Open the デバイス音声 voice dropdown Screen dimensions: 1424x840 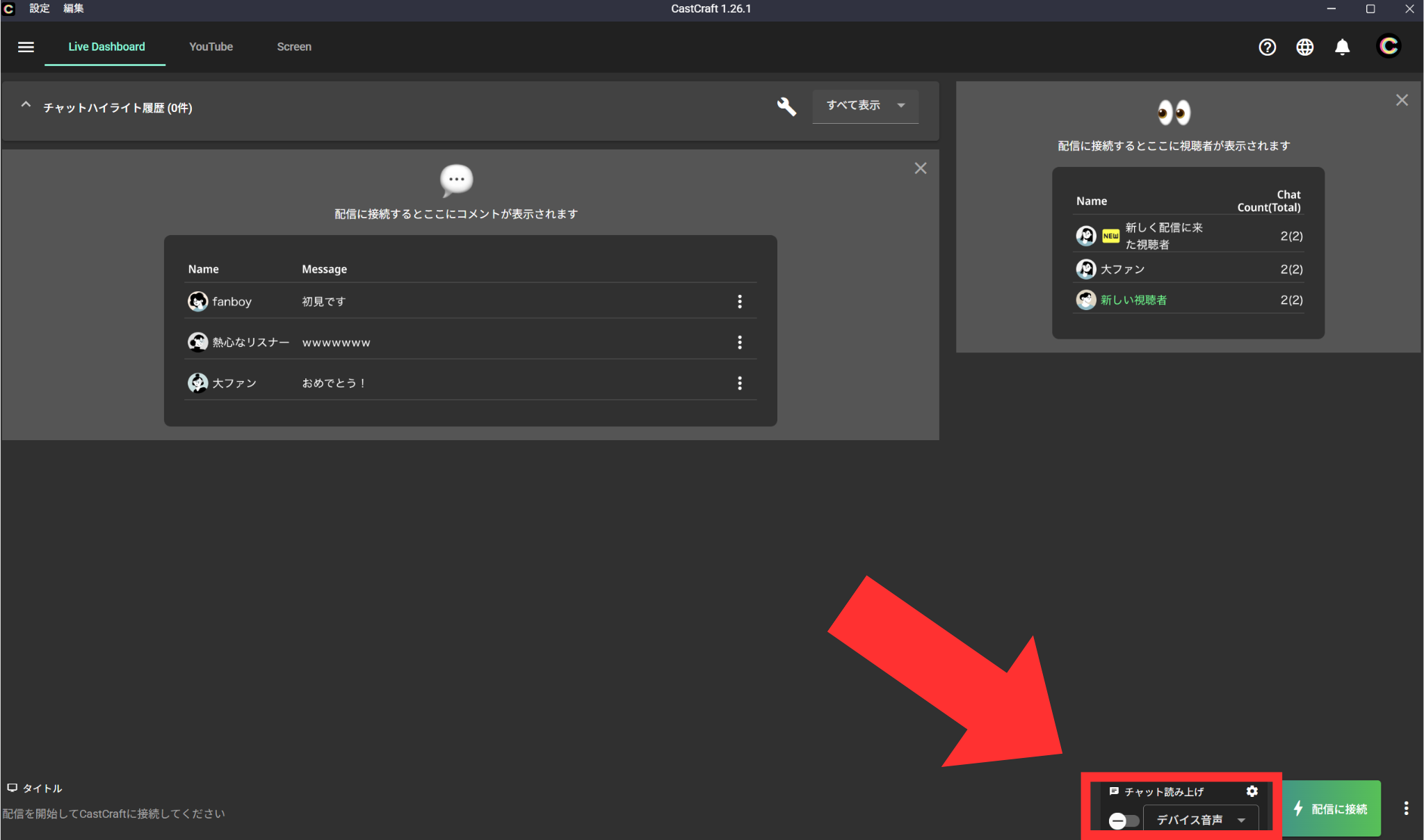click(1200, 820)
